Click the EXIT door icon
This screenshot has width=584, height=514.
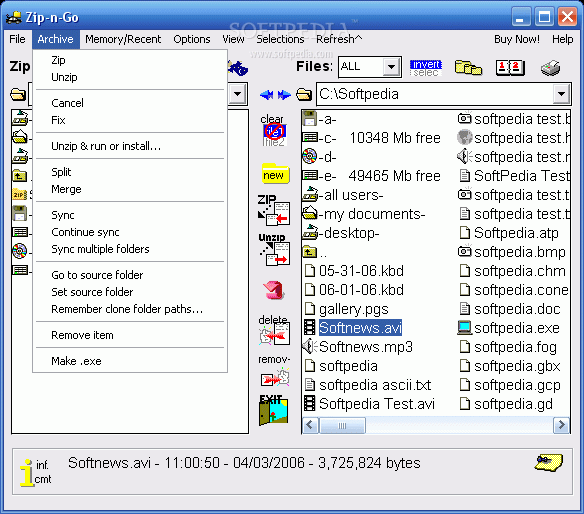(x=273, y=410)
